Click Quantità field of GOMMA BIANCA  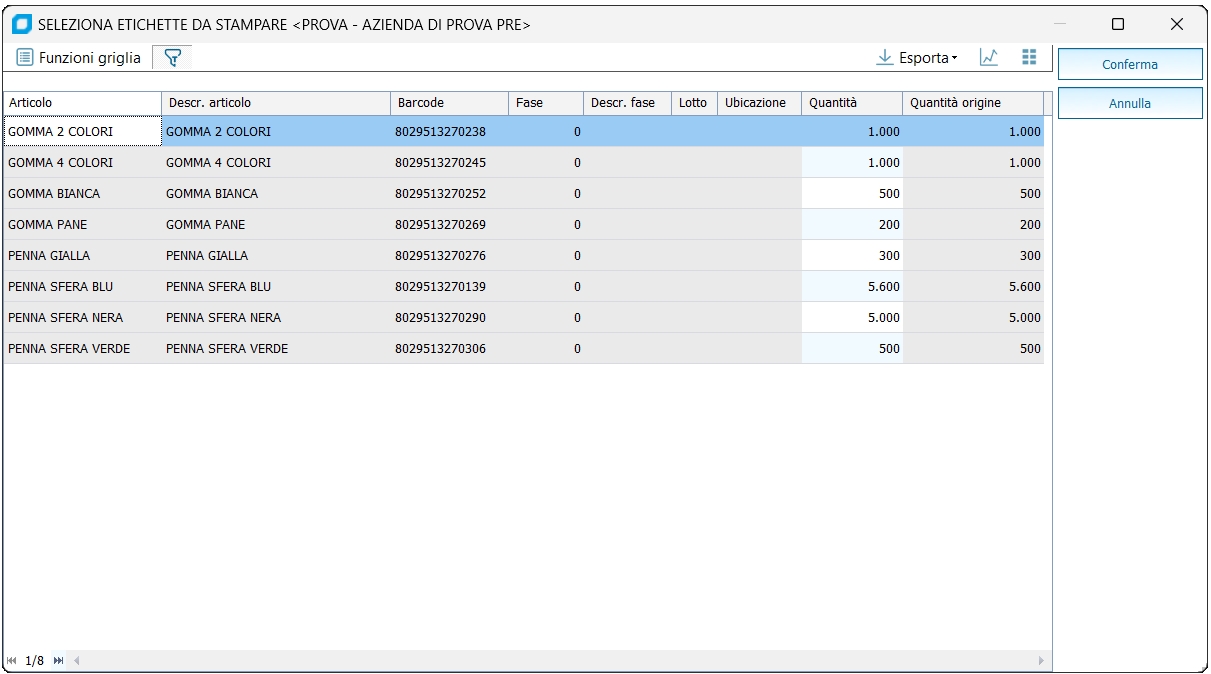click(852, 194)
